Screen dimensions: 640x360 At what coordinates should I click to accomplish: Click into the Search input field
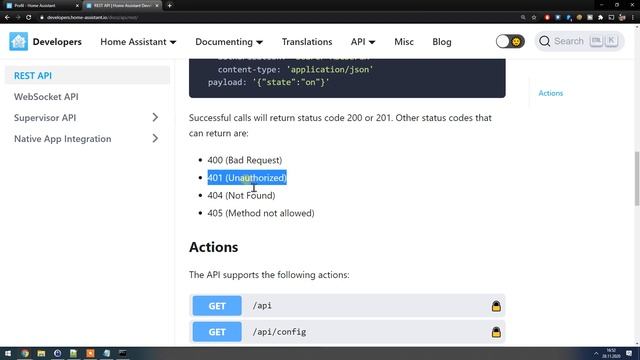pyautogui.click(x=579, y=41)
